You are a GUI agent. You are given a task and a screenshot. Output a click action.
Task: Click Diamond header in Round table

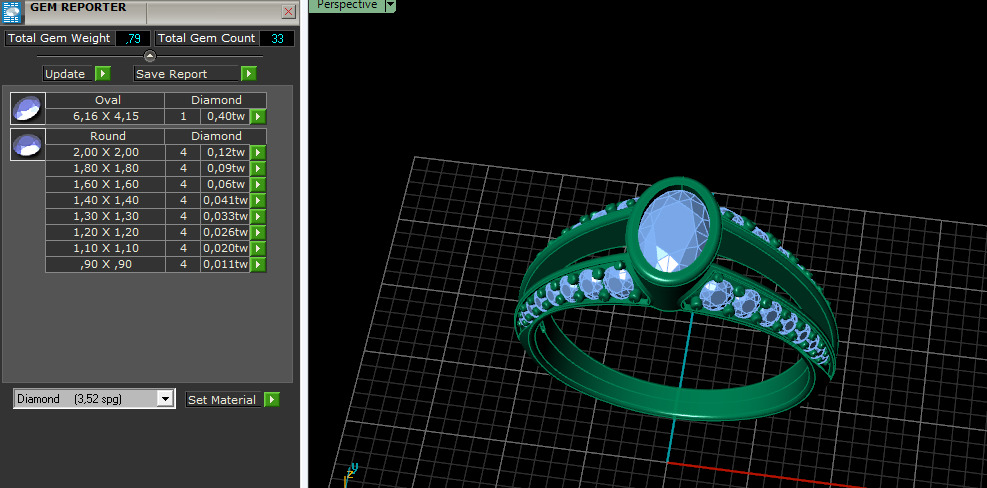tap(216, 136)
